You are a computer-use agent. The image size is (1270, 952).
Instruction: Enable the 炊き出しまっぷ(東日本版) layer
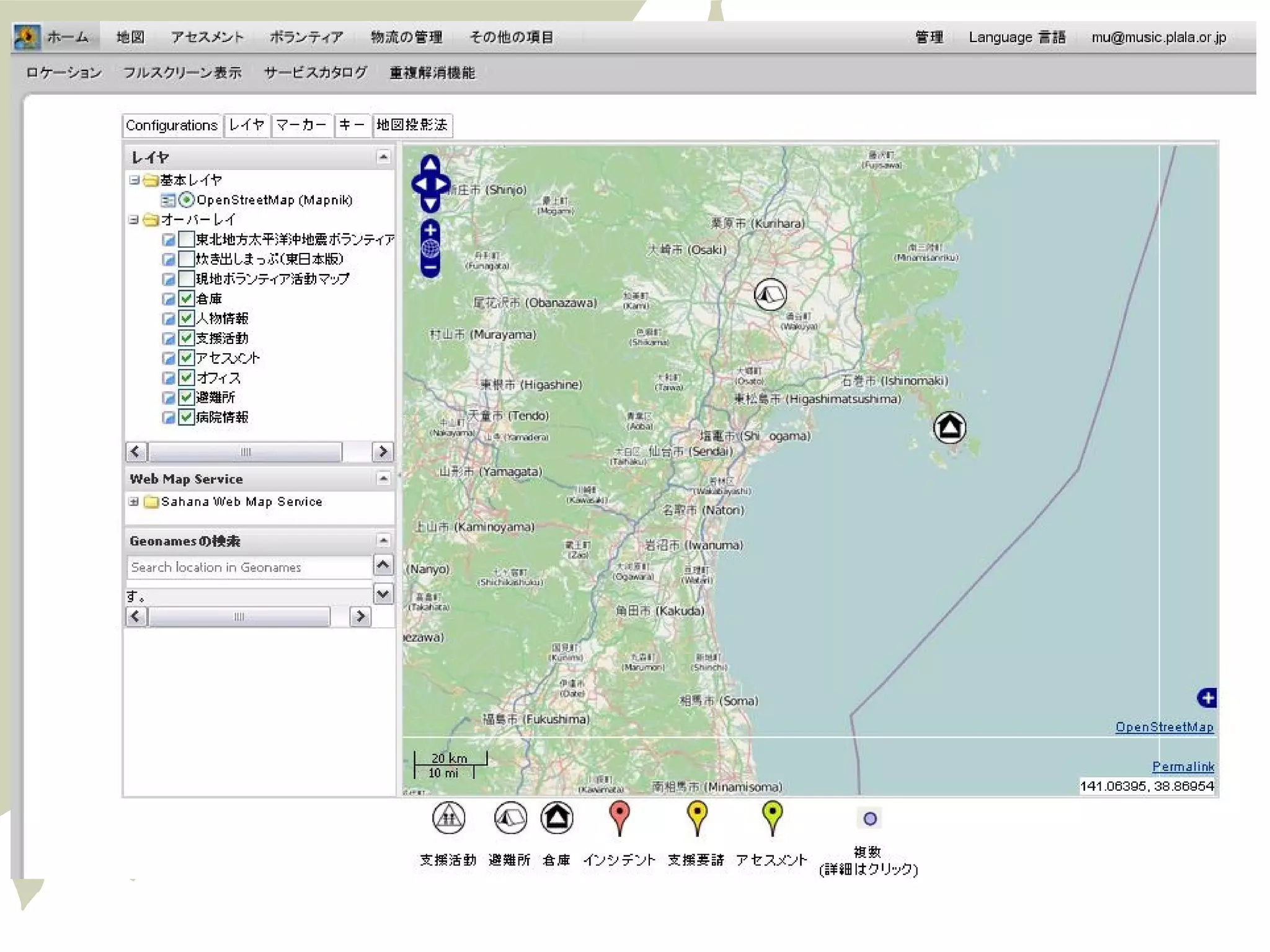coord(186,259)
